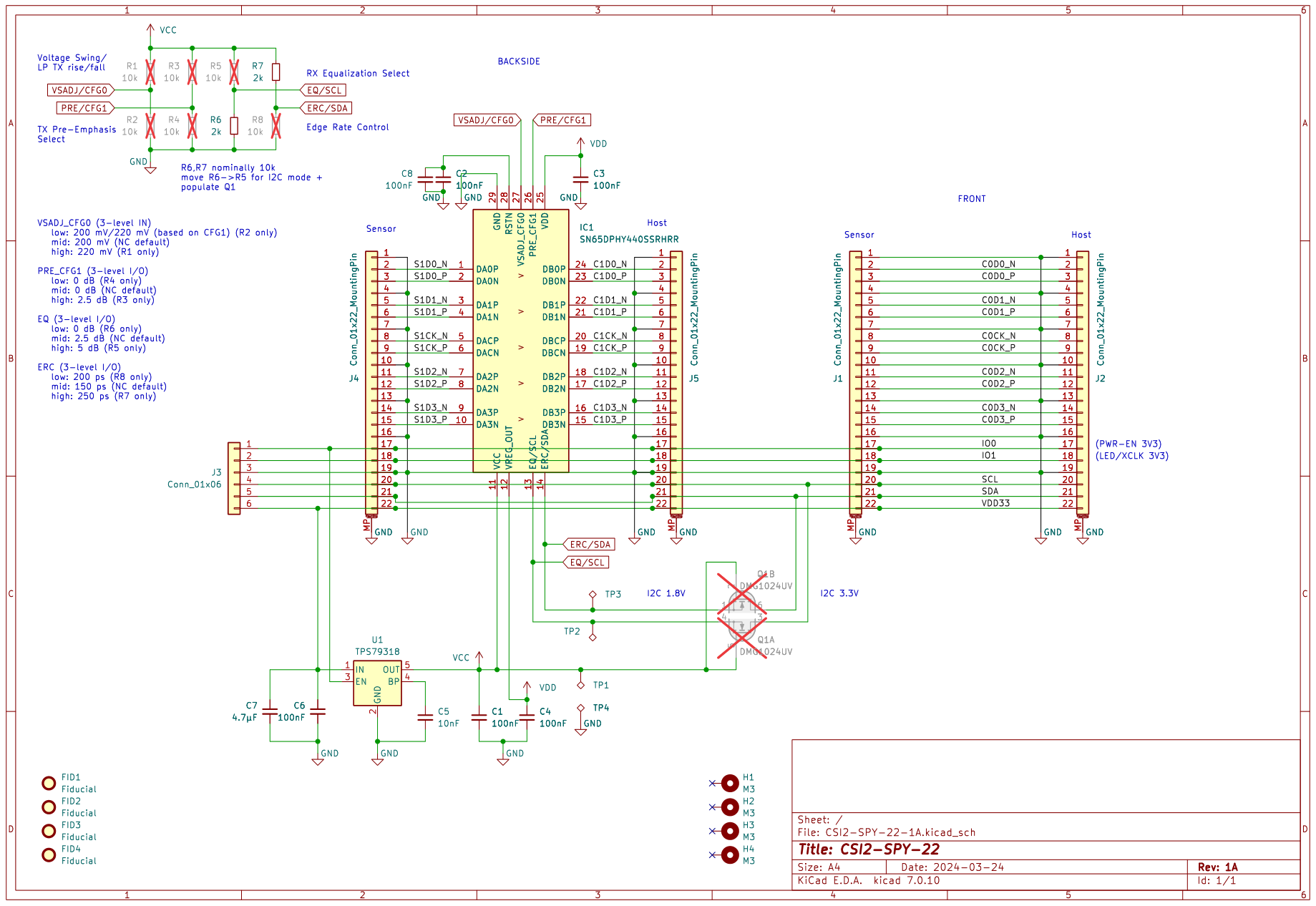This screenshot has height=906, width=1316.
Task: Click the C0CK_N net label
Action: point(998,336)
